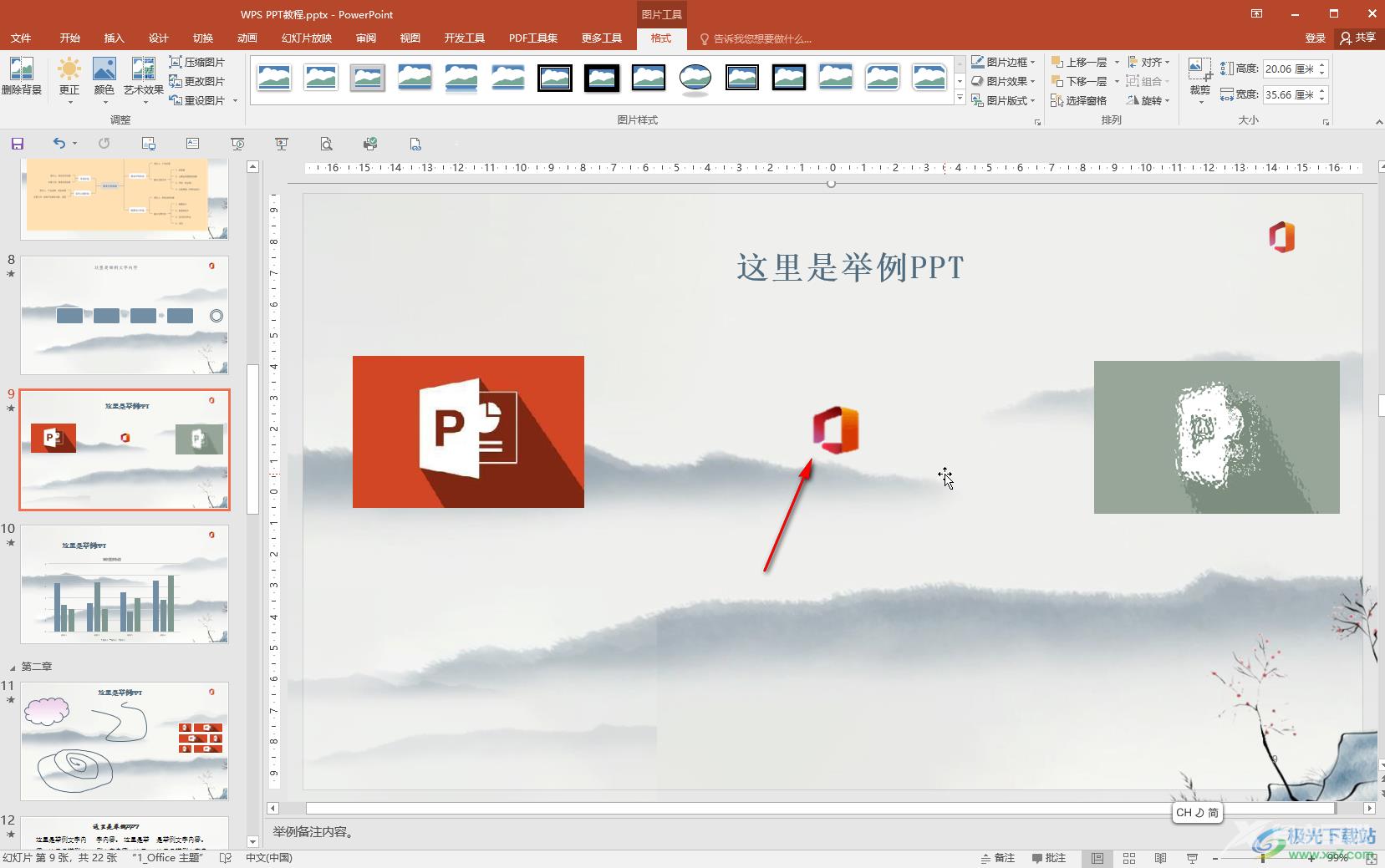Click the slide title 这里是举例PPT
Viewport: 1385px width, 868px height.
click(x=851, y=267)
